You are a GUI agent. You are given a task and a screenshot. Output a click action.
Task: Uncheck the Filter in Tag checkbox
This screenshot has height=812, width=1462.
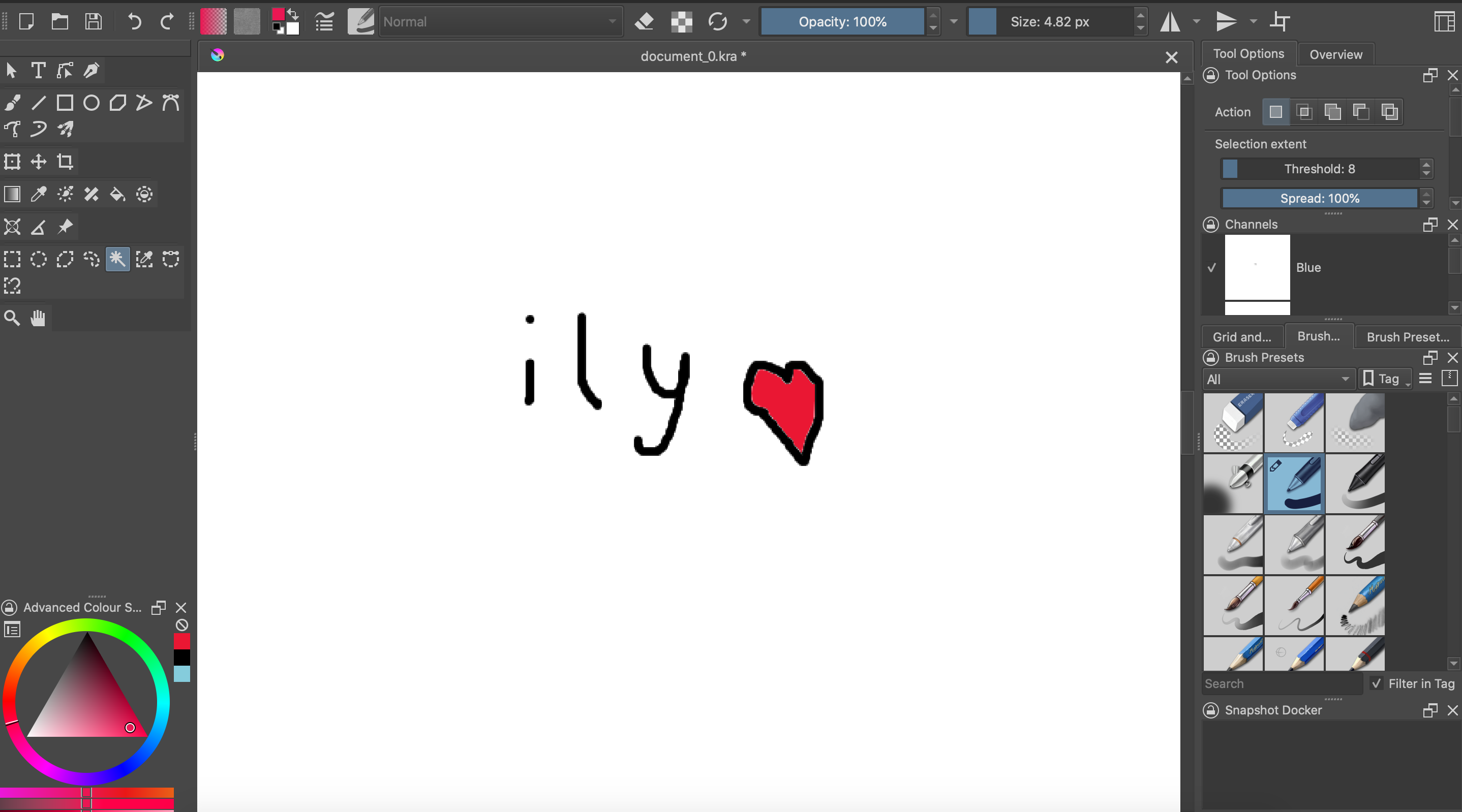click(1376, 683)
